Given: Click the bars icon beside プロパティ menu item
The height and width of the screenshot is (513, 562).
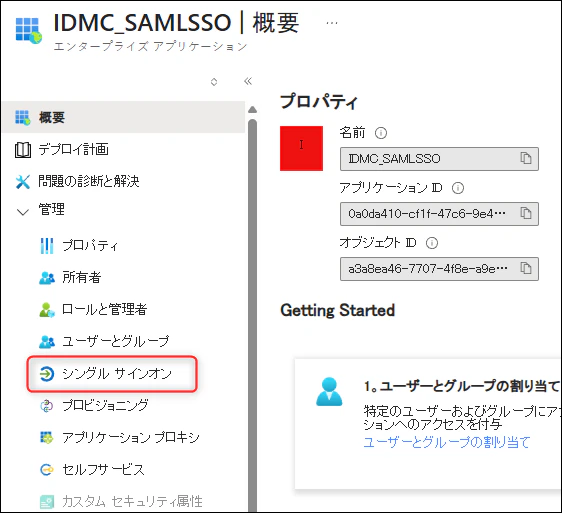Looking at the screenshot, I should pos(47,246).
